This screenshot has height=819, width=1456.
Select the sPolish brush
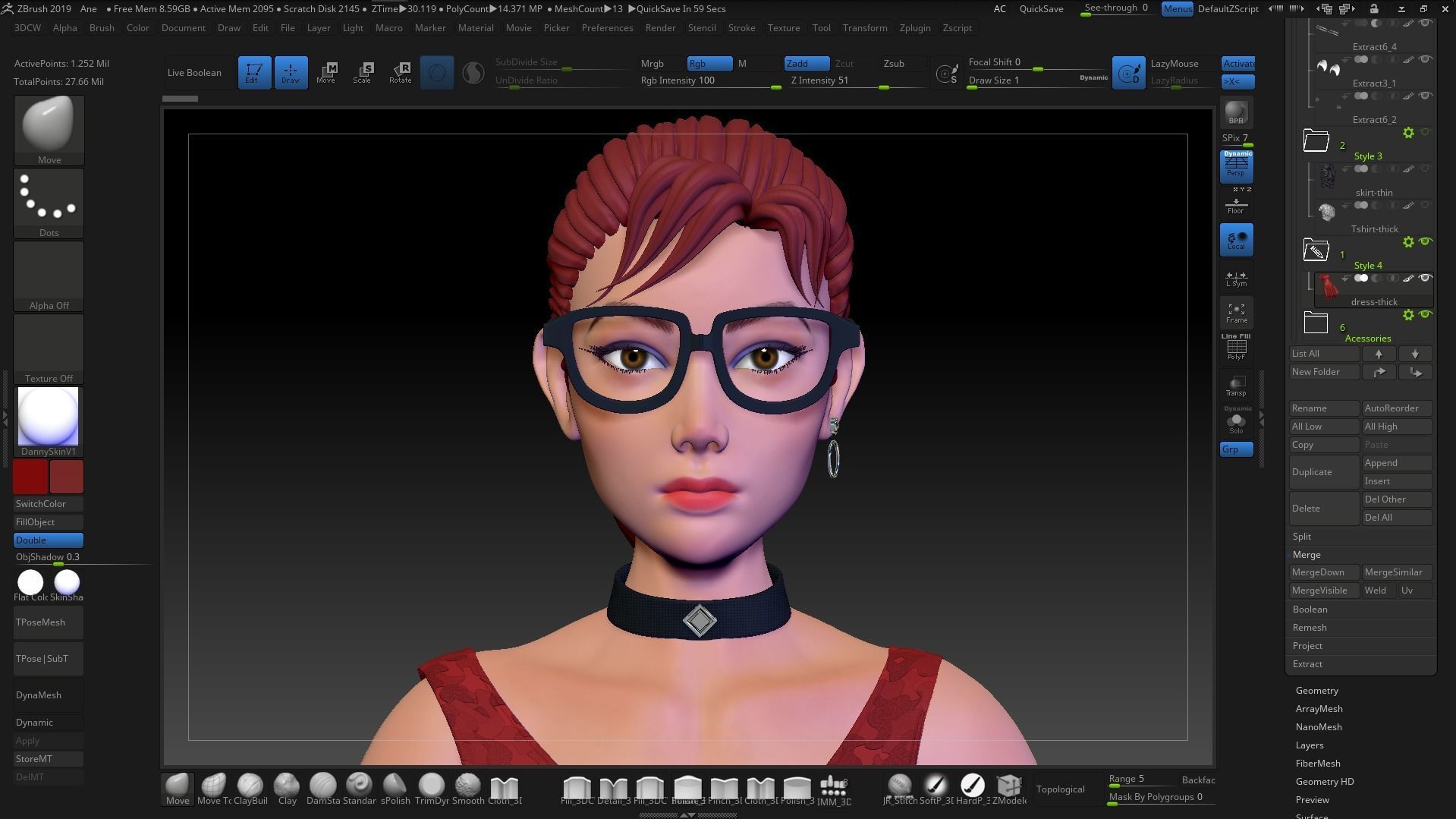point(395,789)
